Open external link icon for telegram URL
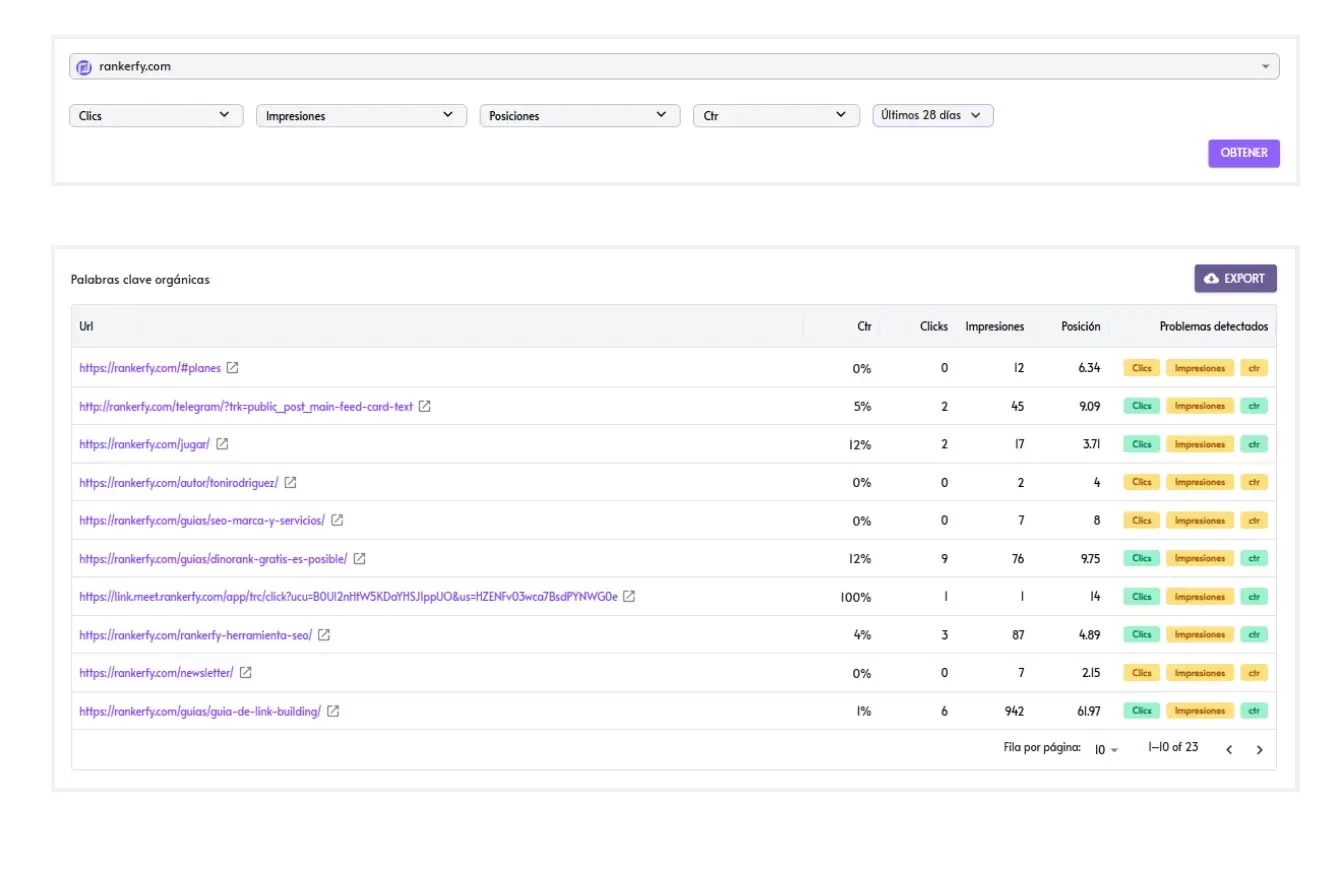 click(x=424, y=406)
